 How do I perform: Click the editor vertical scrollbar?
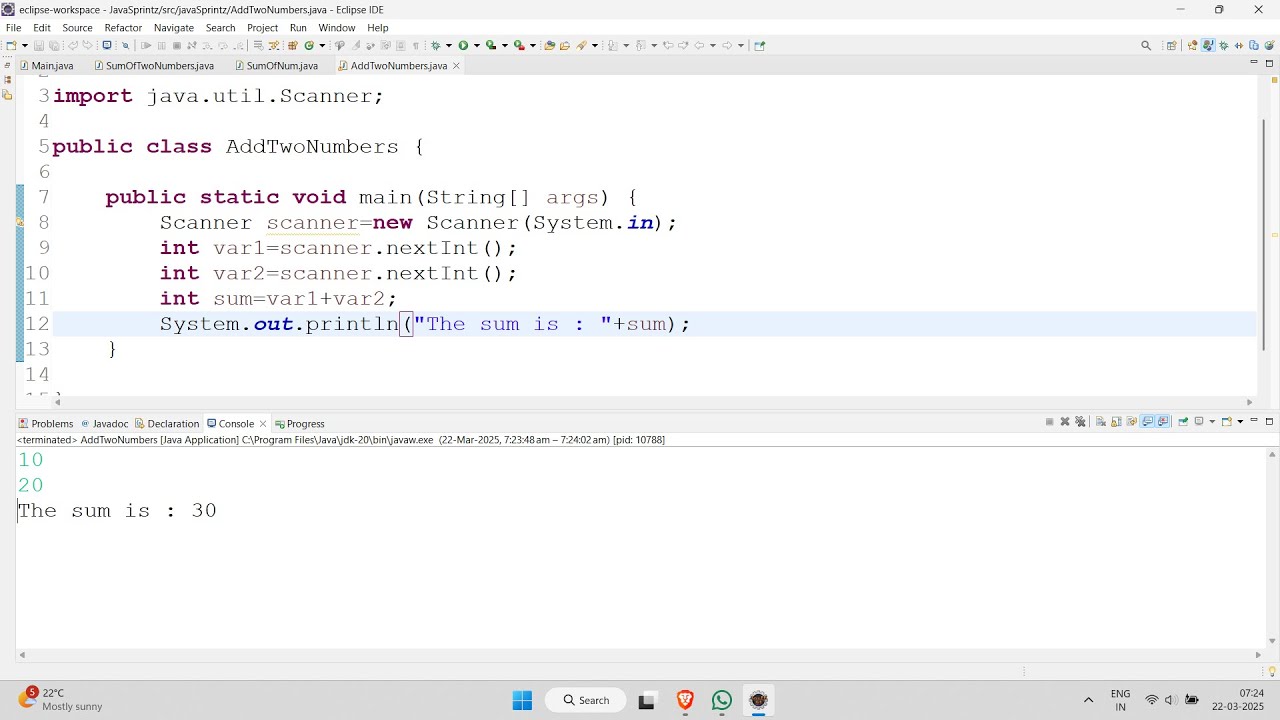pyautogui.click(x=1264, y=235)
